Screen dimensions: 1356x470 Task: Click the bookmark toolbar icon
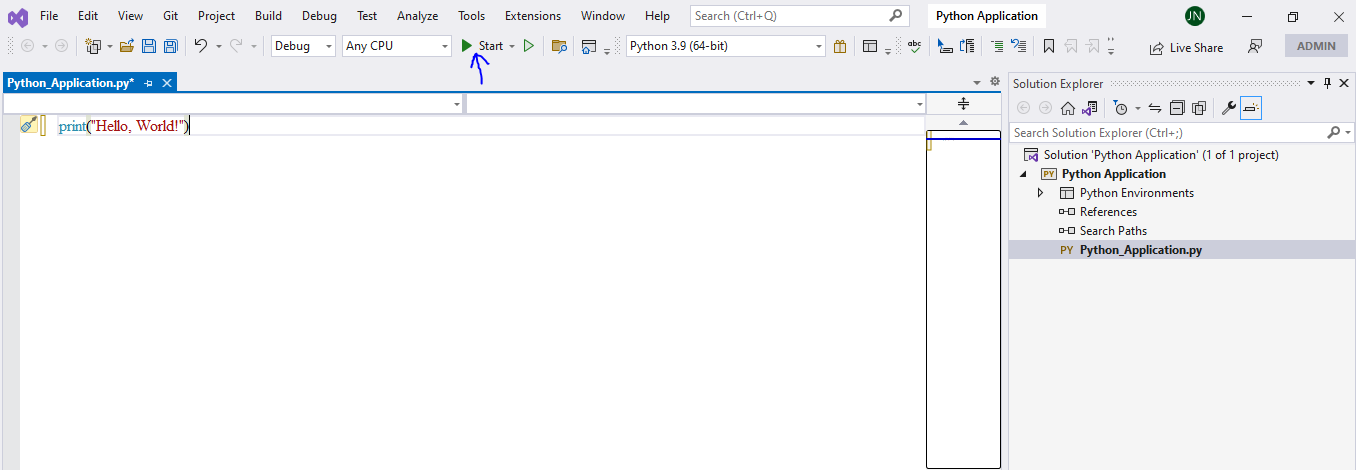tap(1049, 46)
